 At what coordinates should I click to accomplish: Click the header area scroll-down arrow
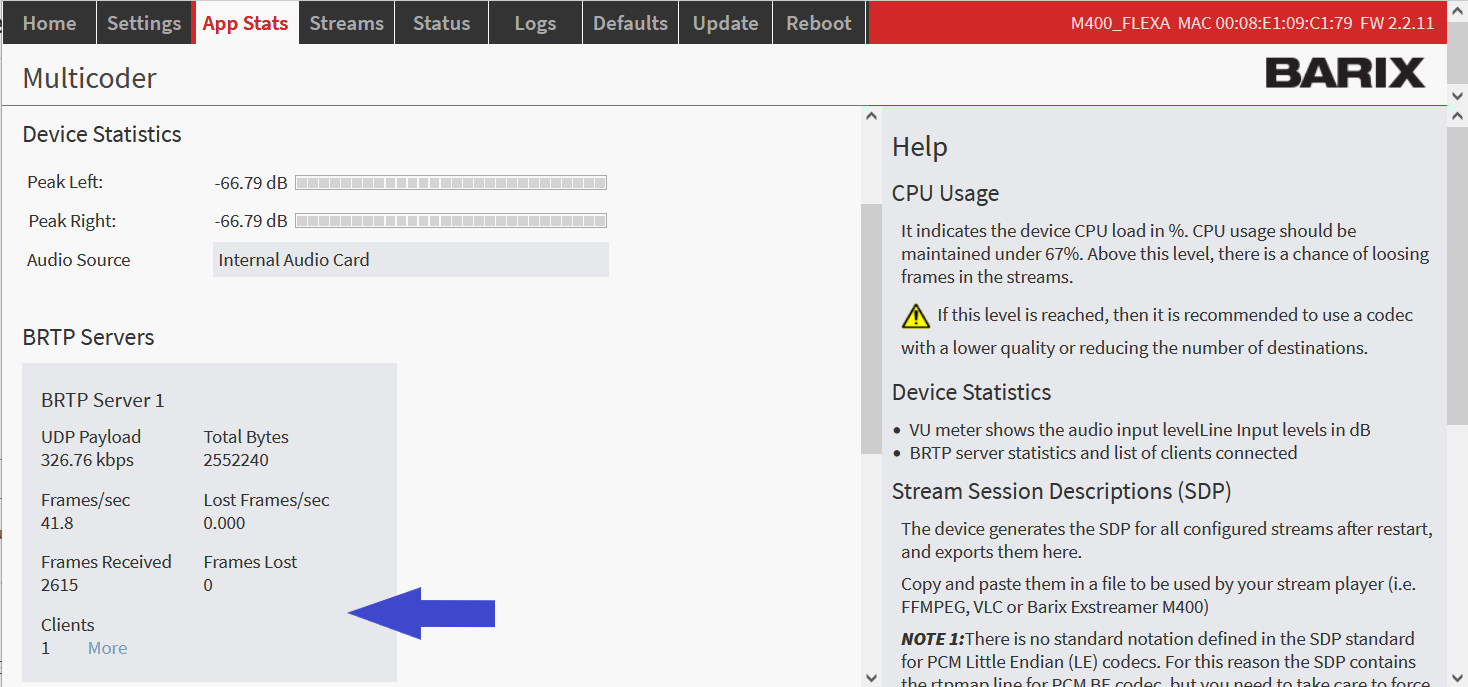click(1457, 94)
